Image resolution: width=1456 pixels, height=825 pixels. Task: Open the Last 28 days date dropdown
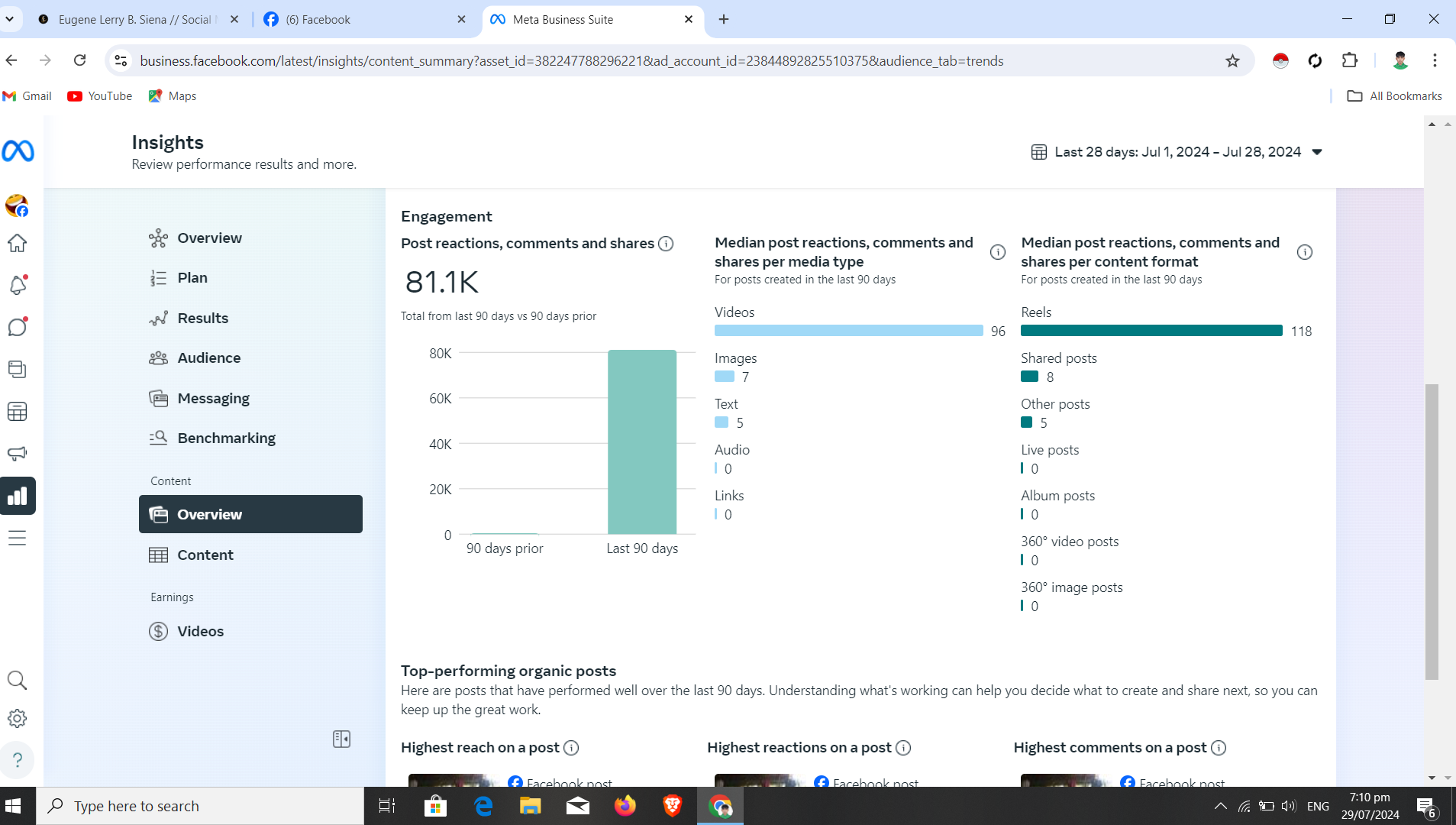coord(1177,152)
